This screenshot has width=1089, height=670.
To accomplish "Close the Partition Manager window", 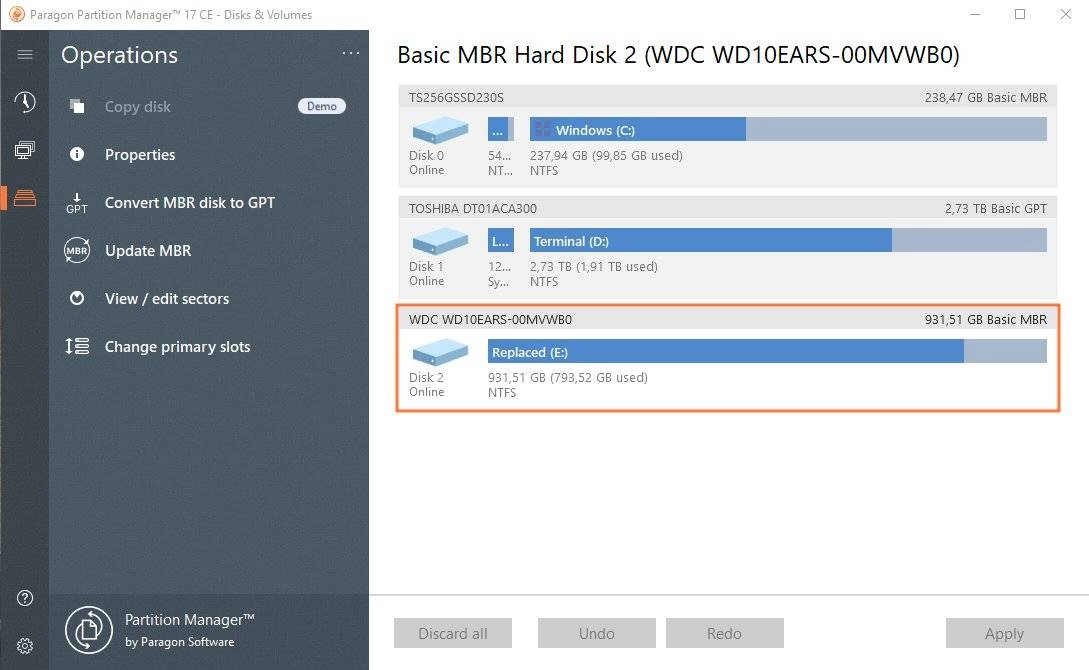I will pyautogui.click(x=1065, y=14).
